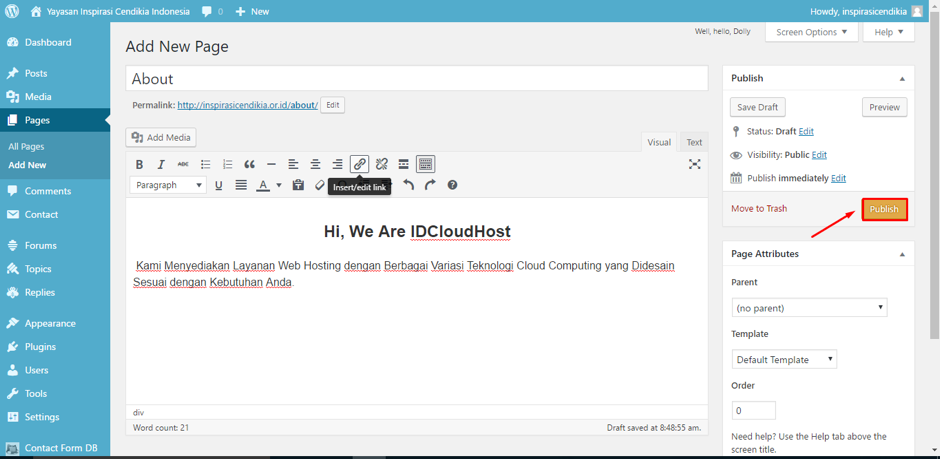Click Preview button
Screen dimensions: 940x459
[x=884, y=107]
